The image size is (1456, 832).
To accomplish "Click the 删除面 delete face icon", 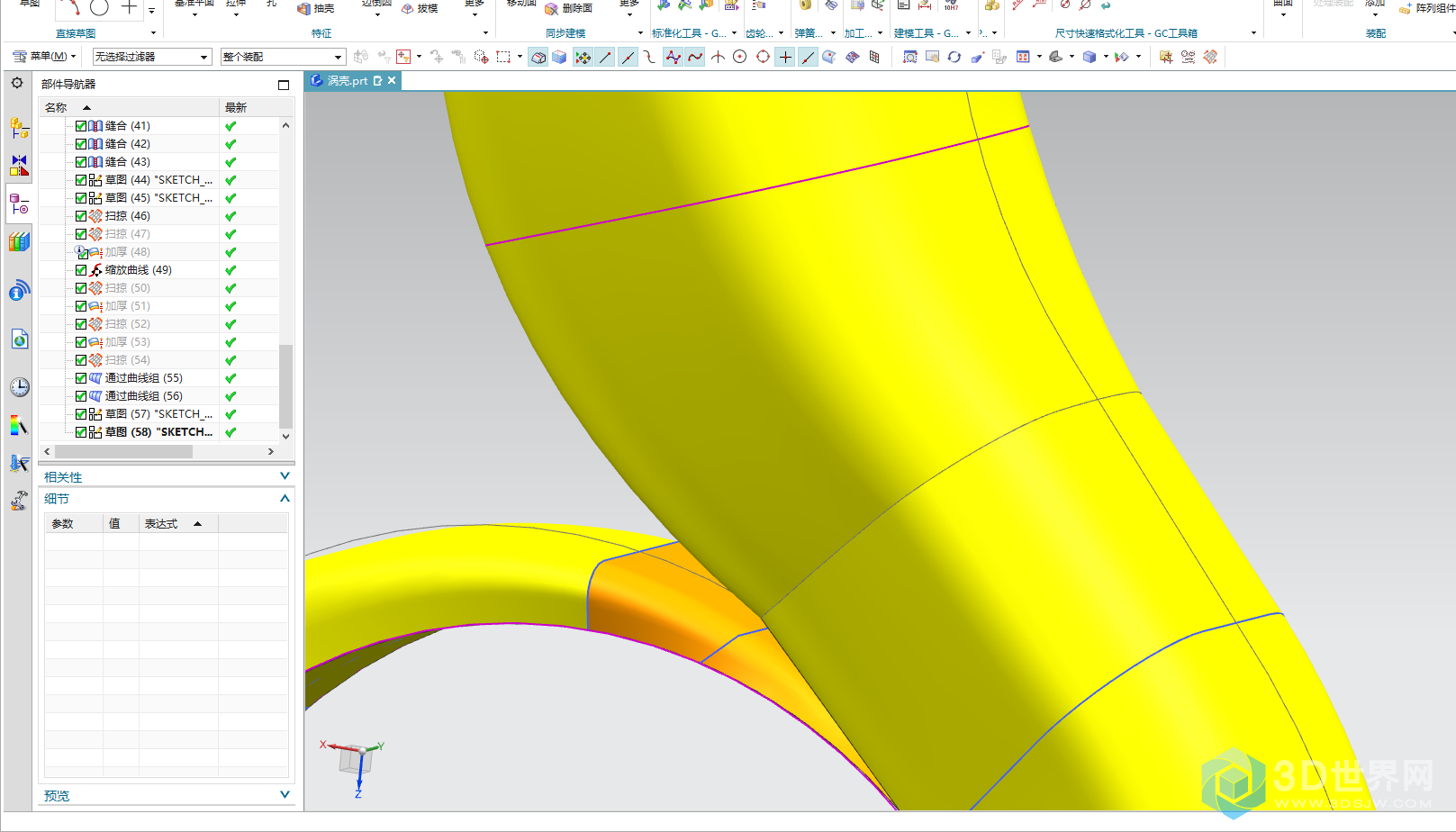I will click(x=552, y=9).
